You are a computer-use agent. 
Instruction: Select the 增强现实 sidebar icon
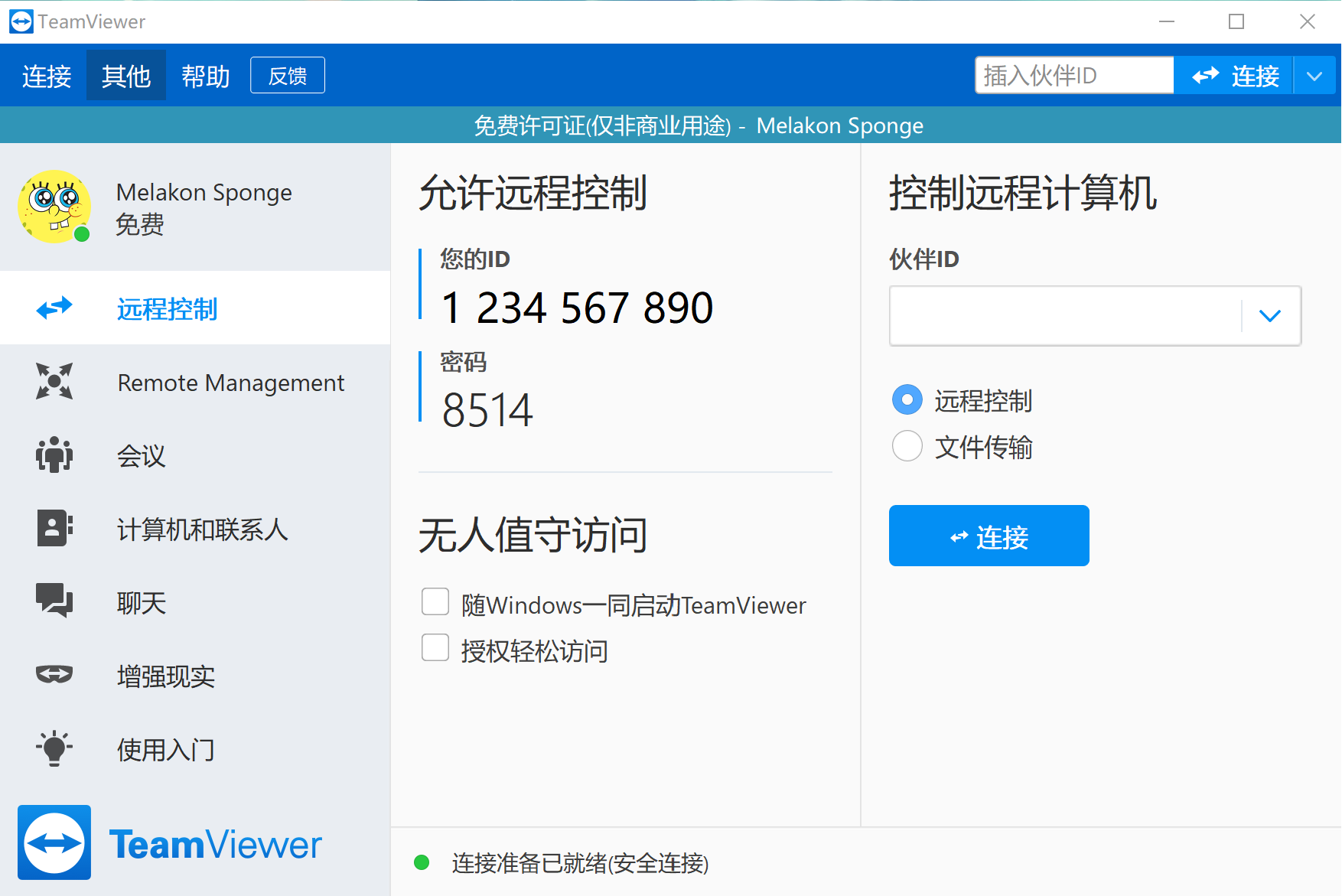click(54, 675)
